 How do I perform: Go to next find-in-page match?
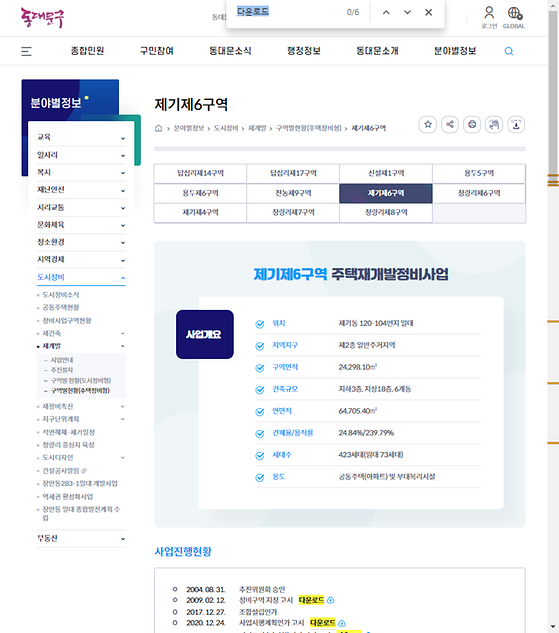[x=407, y=13]
